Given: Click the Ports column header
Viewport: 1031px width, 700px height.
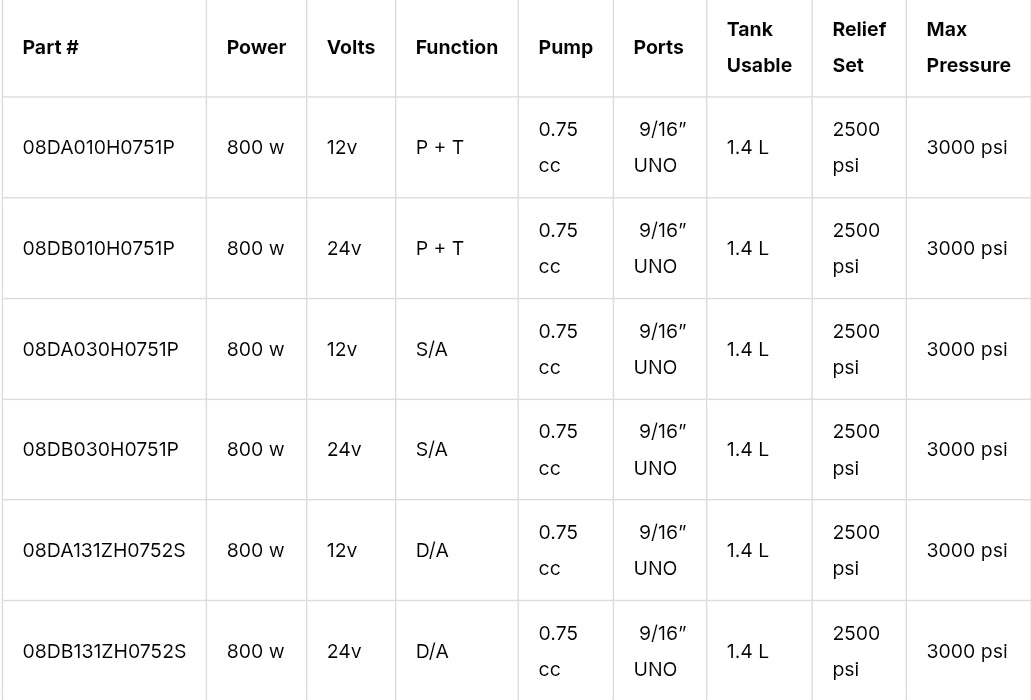Looking at the screenshot, I should point(658,47).
